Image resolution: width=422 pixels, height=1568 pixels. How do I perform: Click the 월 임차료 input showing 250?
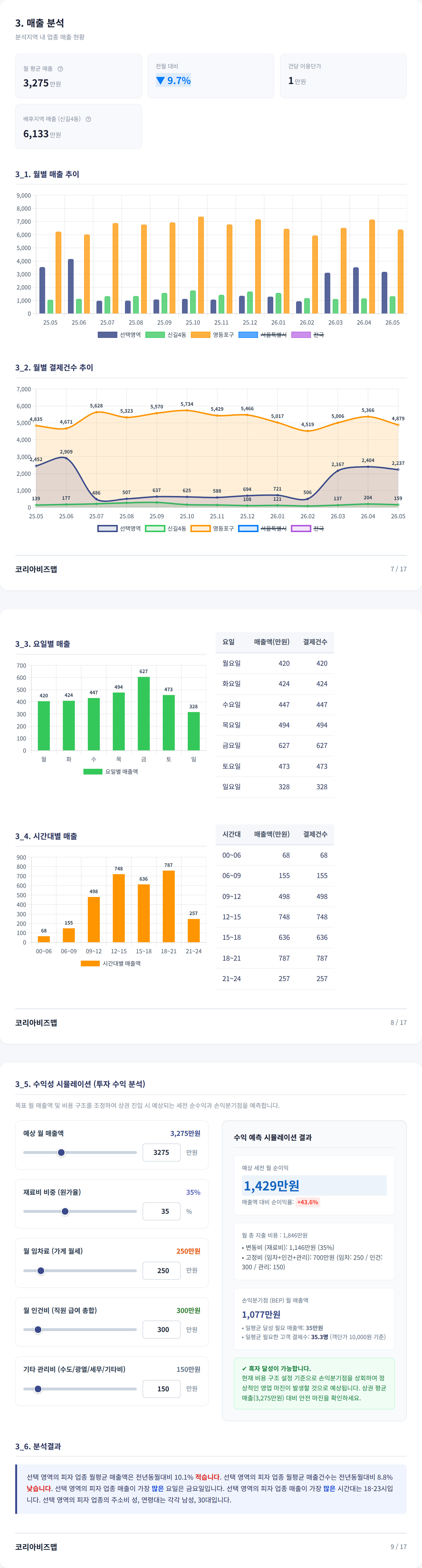point(161,1270)
